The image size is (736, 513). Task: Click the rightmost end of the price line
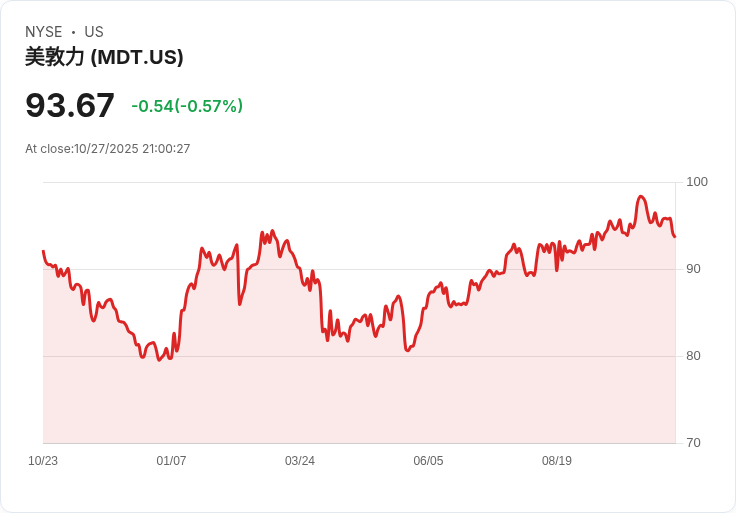coord(674,236)
